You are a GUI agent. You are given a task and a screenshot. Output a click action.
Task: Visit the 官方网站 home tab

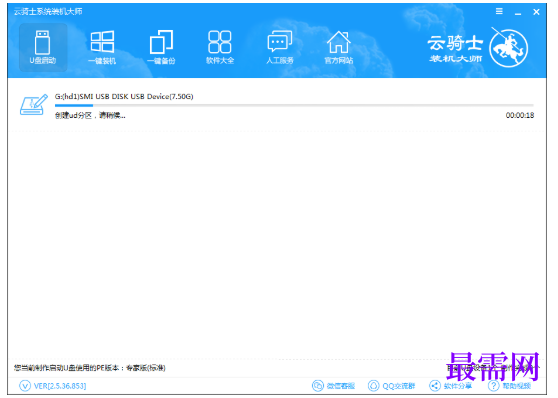[339, 47]
